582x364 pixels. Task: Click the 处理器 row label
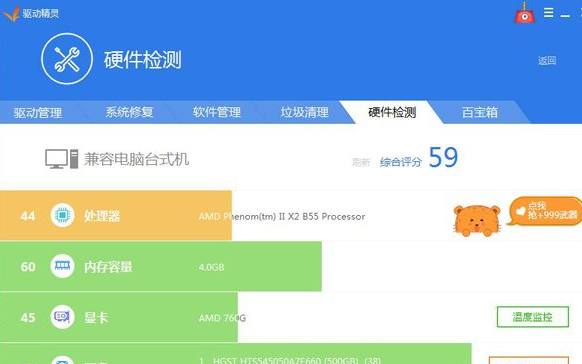point(102,216)
